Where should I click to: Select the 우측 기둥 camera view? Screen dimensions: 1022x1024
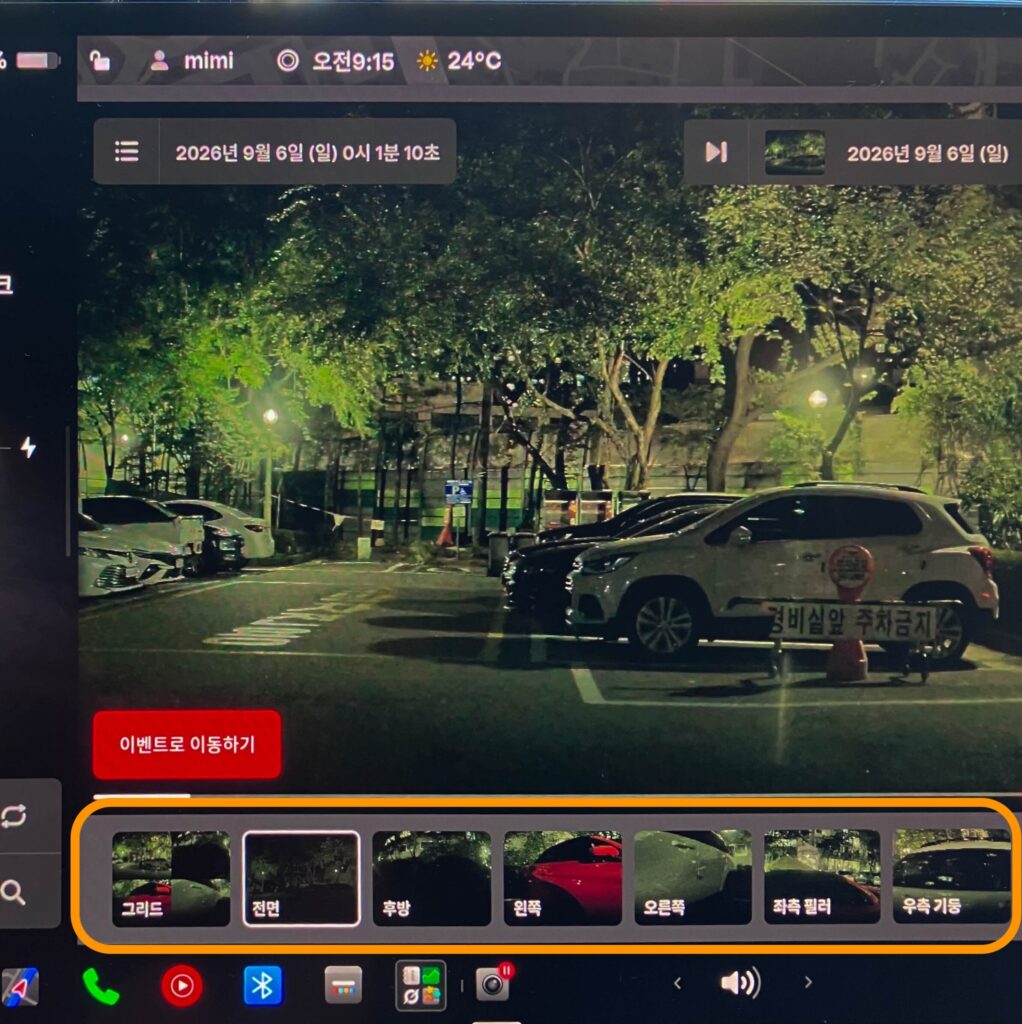951,876
